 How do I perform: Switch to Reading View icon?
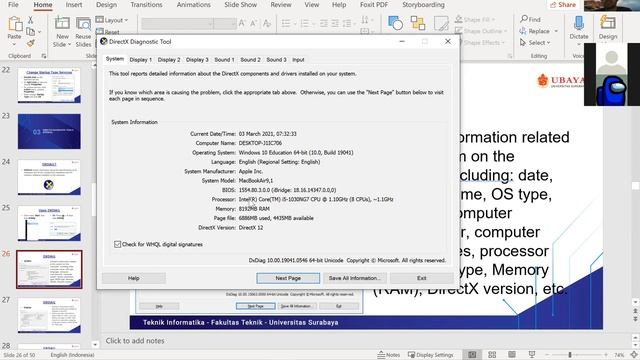[512, 355]
